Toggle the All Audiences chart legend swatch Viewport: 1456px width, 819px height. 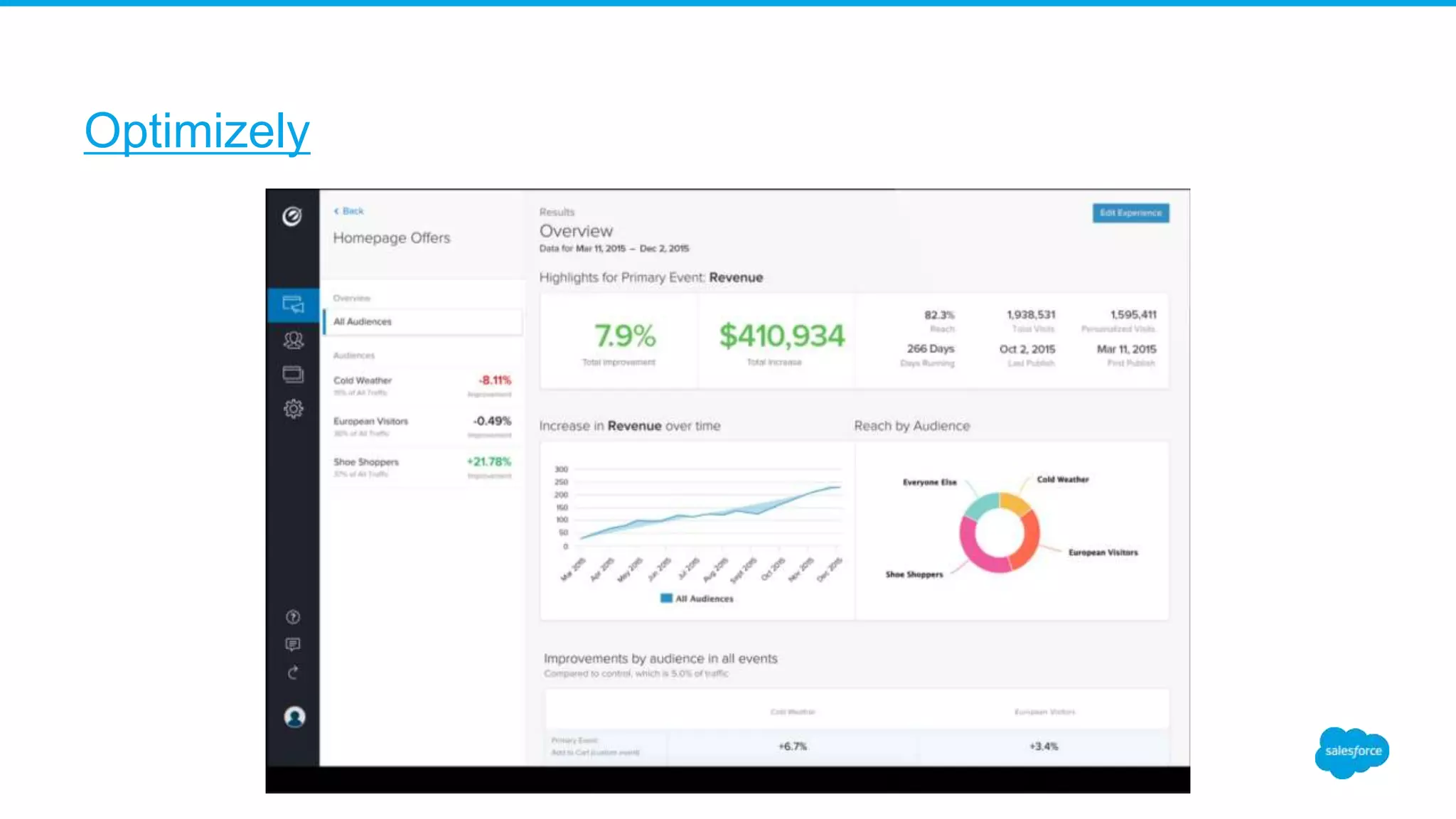pyautogui.click(x=666, y=599)
